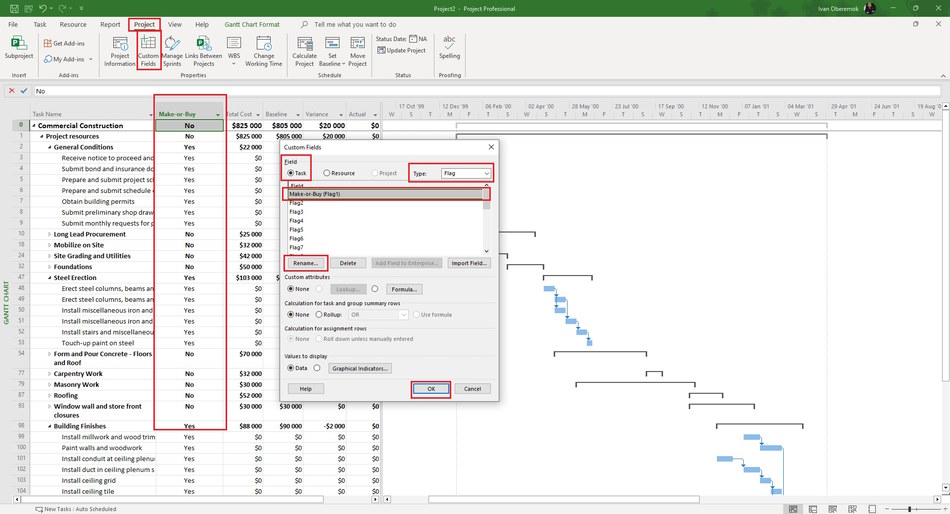Select the Resource field radio button

click(327, 173)
